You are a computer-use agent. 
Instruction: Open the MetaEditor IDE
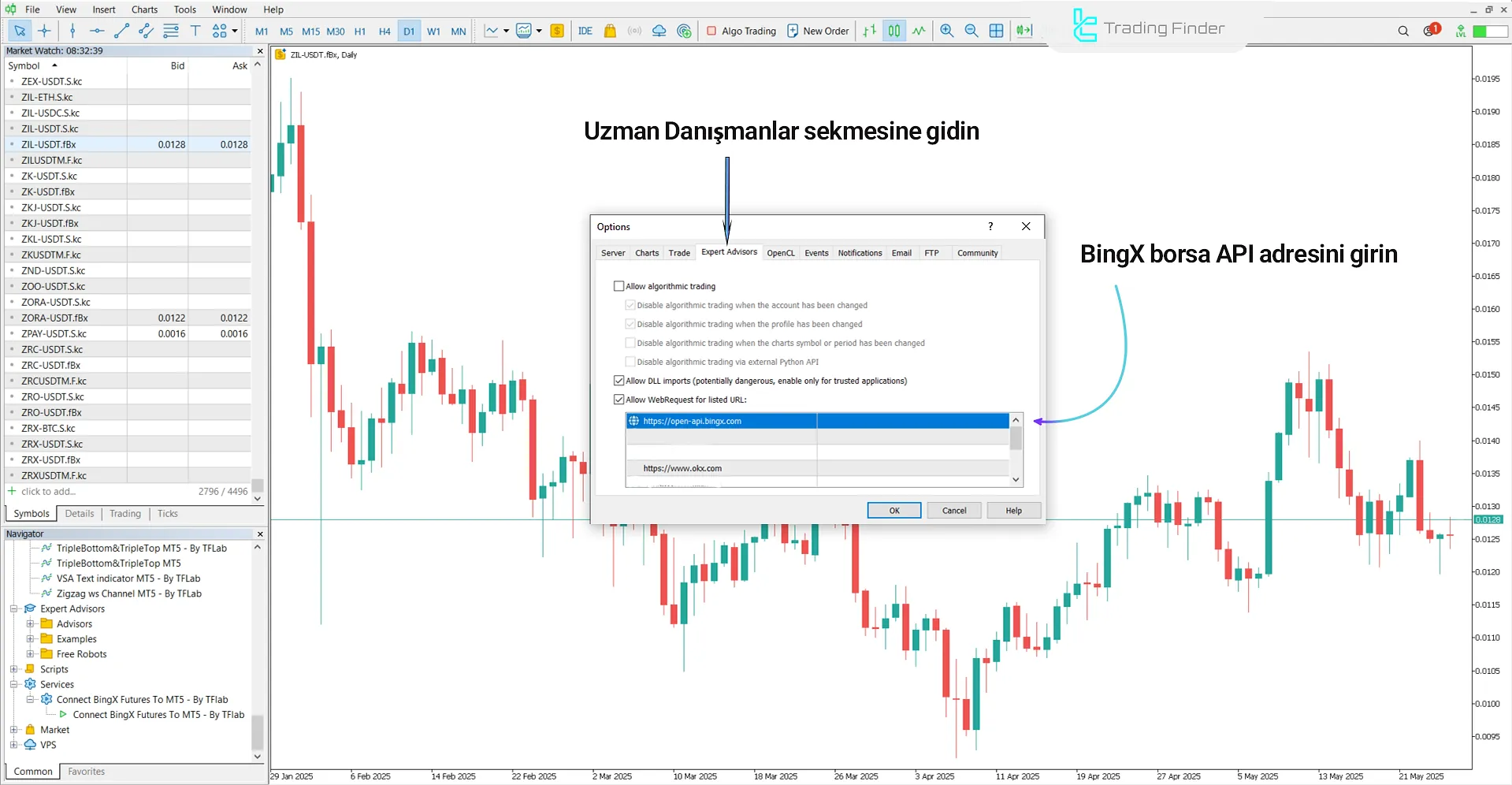click(x=585, y=31)
